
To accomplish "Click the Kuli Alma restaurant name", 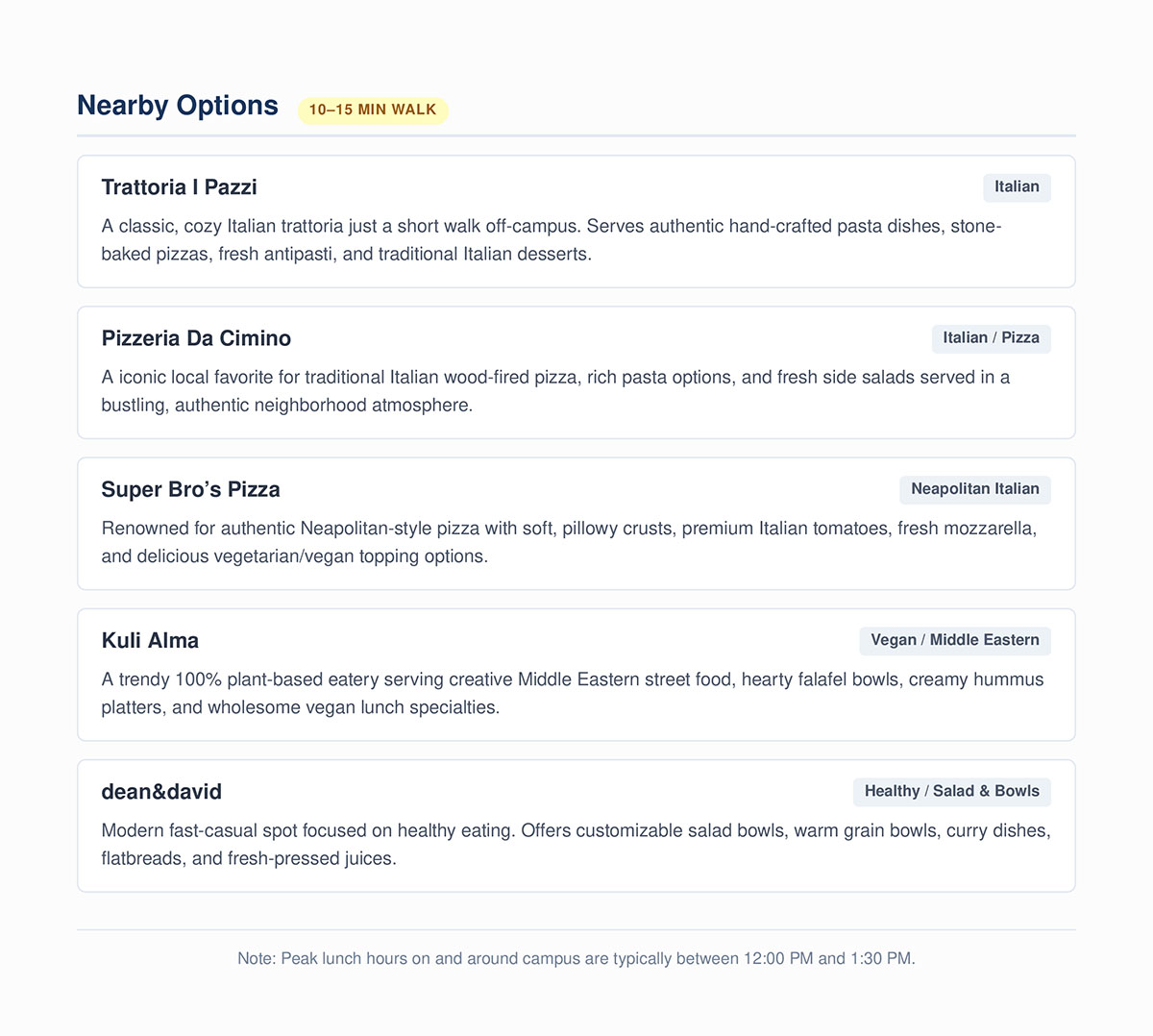I will [x=150, y=641].
